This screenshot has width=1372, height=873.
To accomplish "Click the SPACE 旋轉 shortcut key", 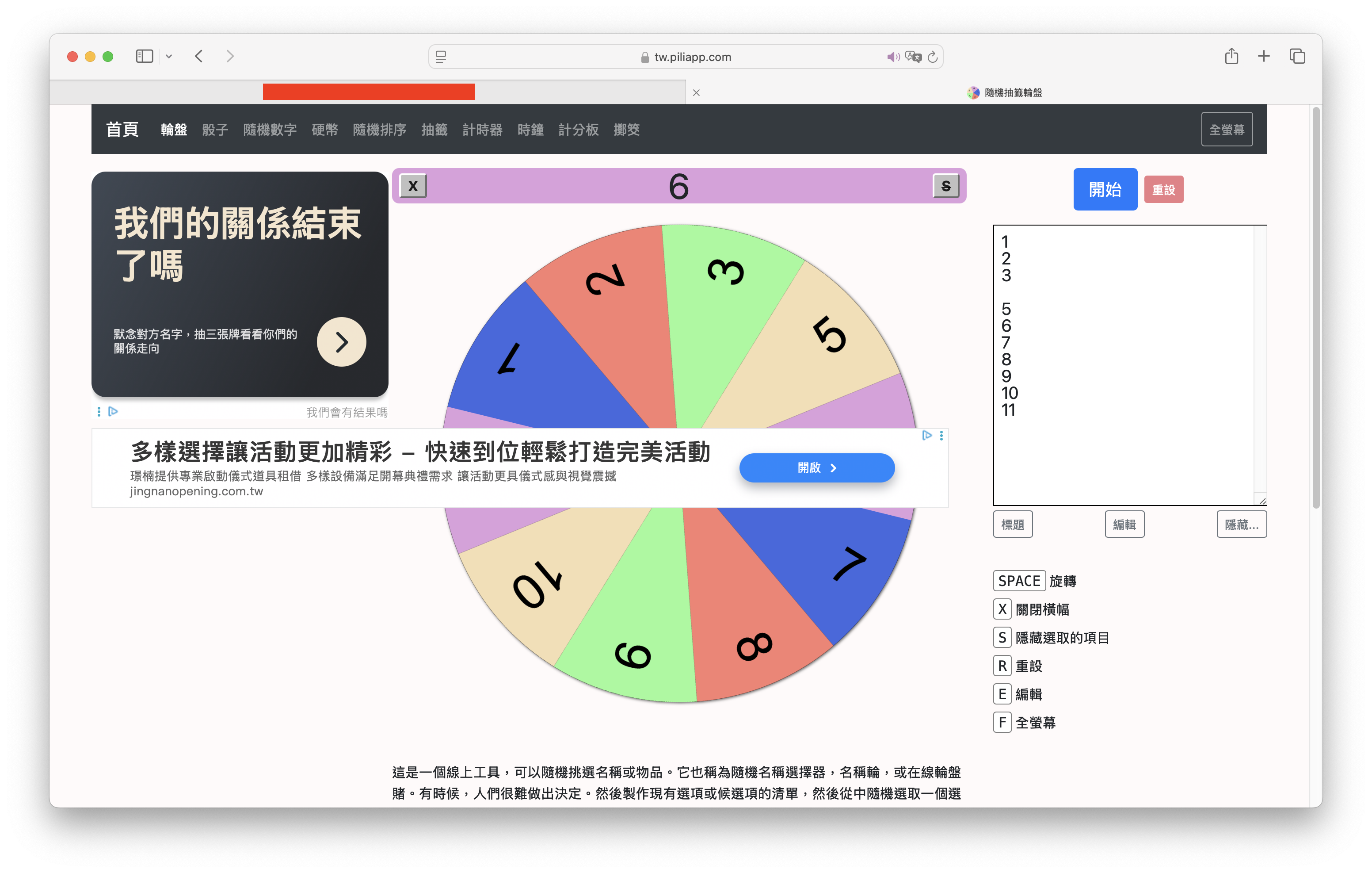I will pos(1019,581).
